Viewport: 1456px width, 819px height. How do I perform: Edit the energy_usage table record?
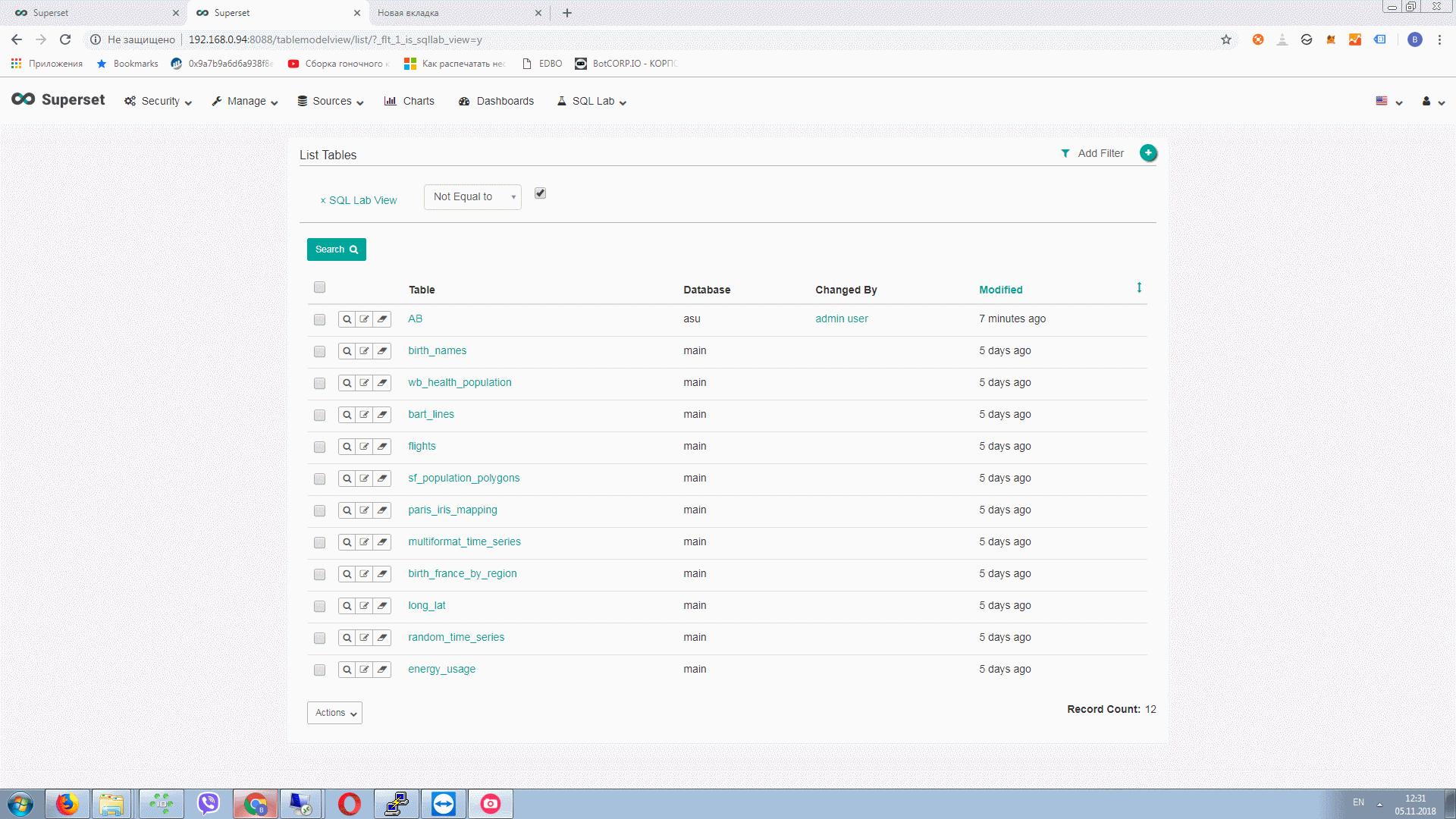tap(365, 670)
